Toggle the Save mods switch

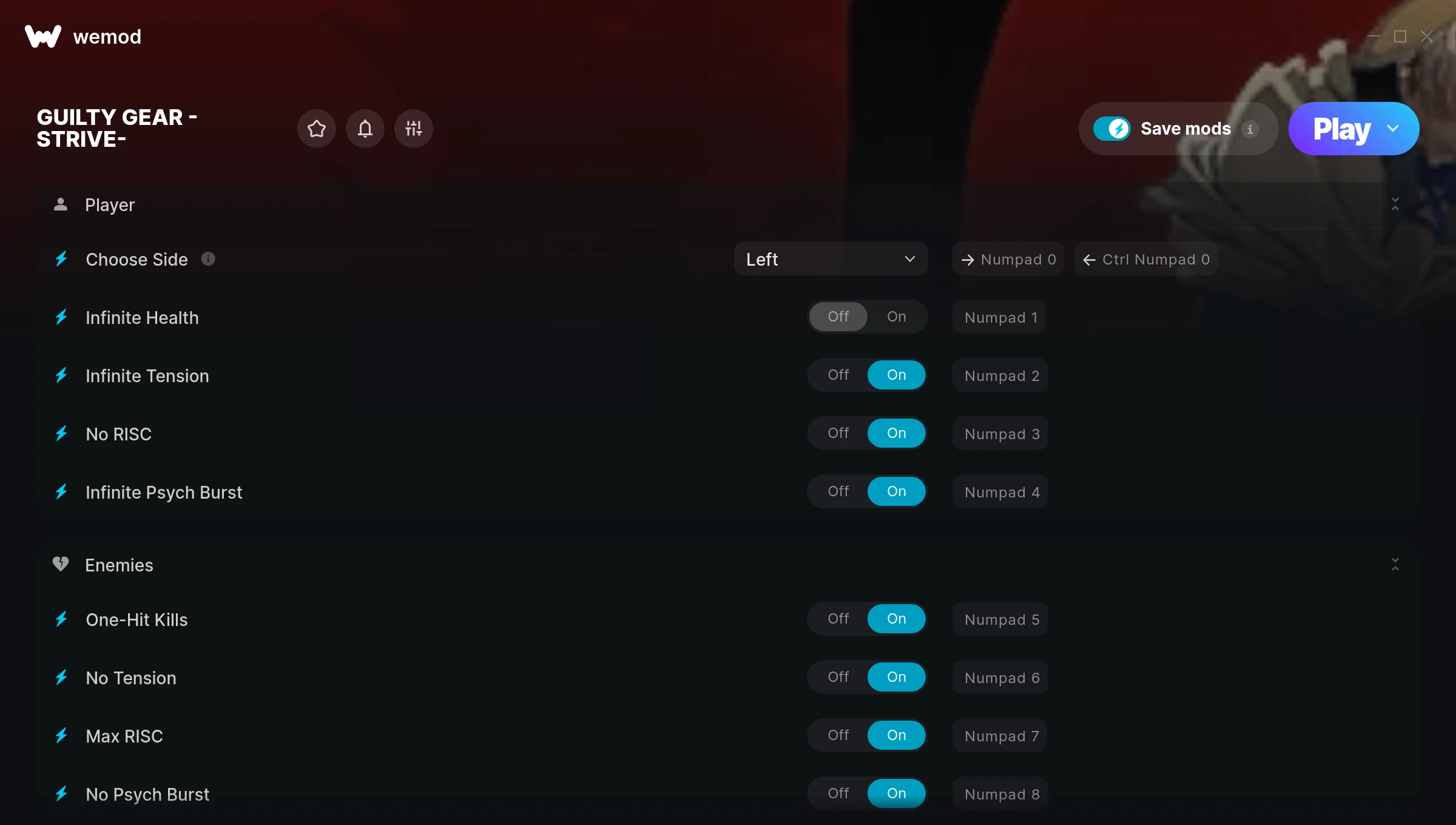pyautogui.click(x=1111, y=129)
